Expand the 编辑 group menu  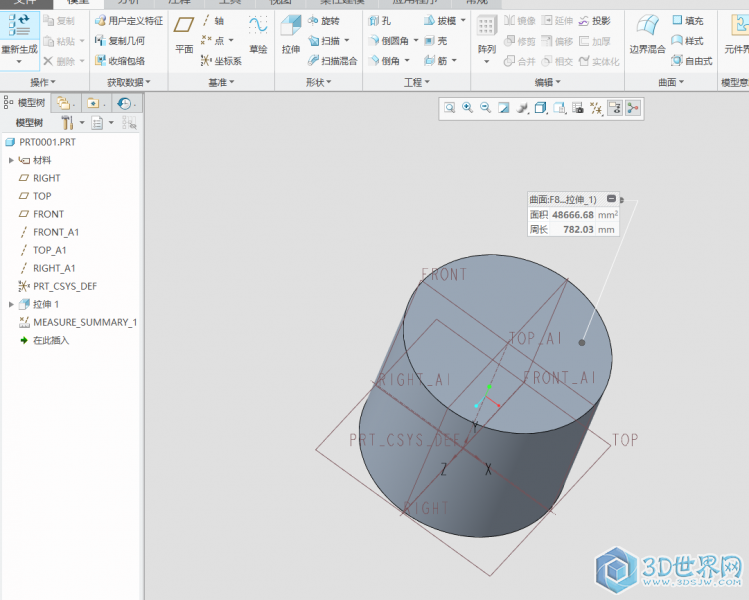547,82
